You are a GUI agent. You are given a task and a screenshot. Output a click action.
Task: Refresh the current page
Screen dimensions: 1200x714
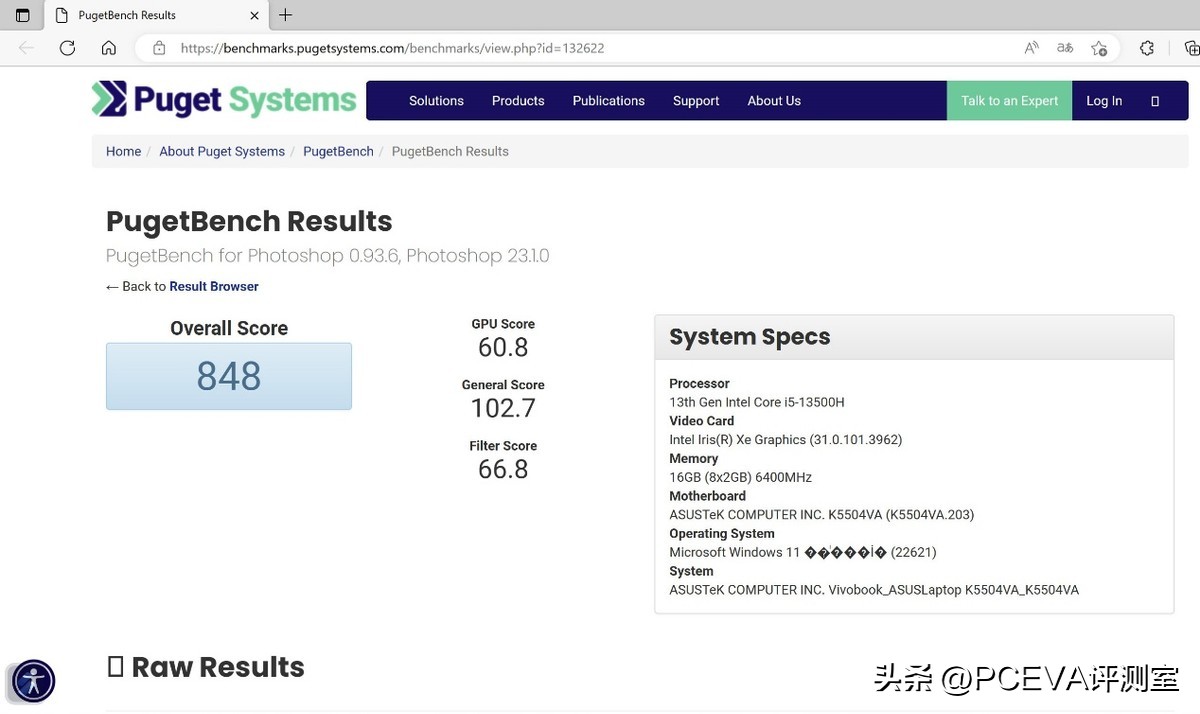[x=66, y=47]
